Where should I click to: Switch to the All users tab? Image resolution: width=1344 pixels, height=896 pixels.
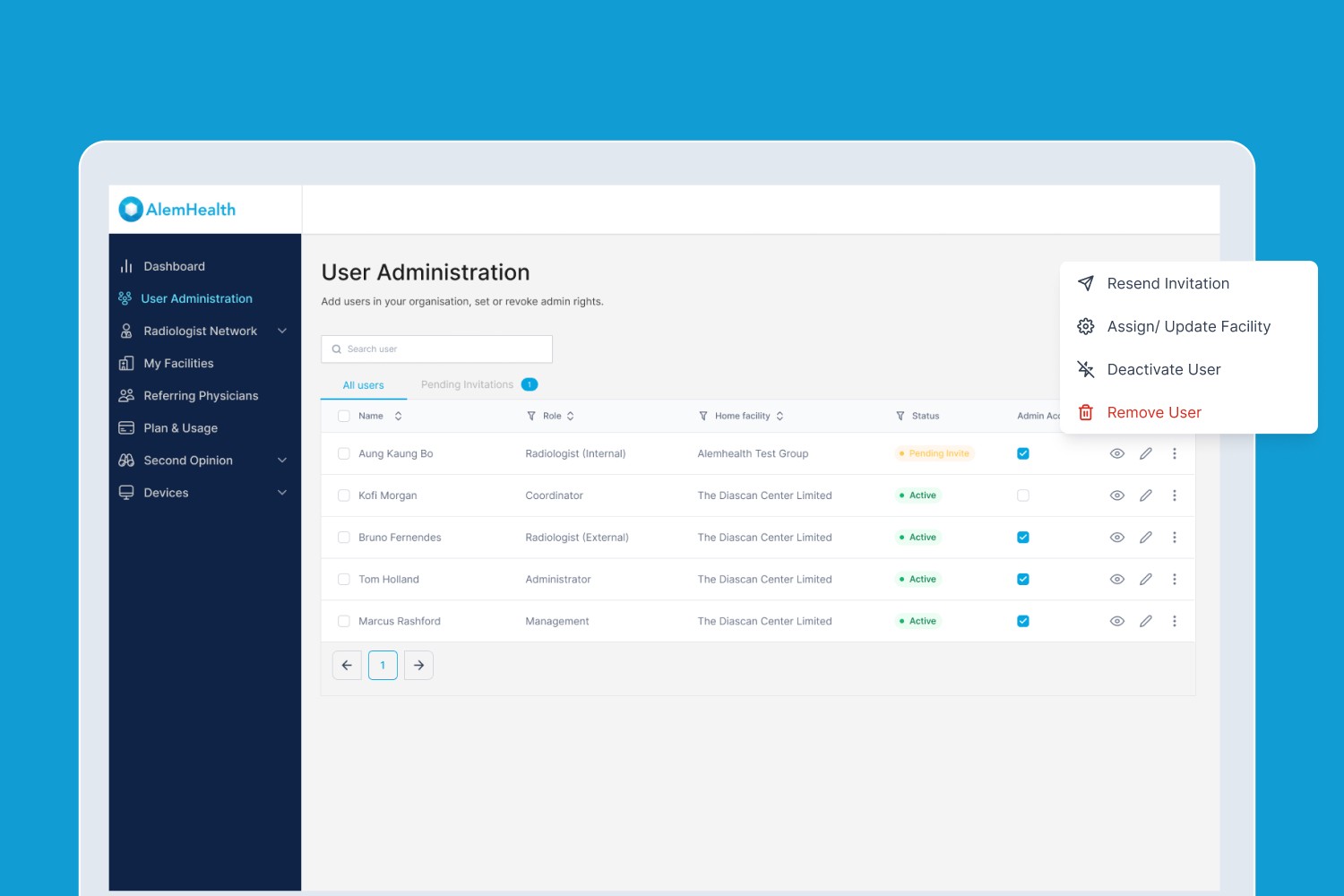364,385
